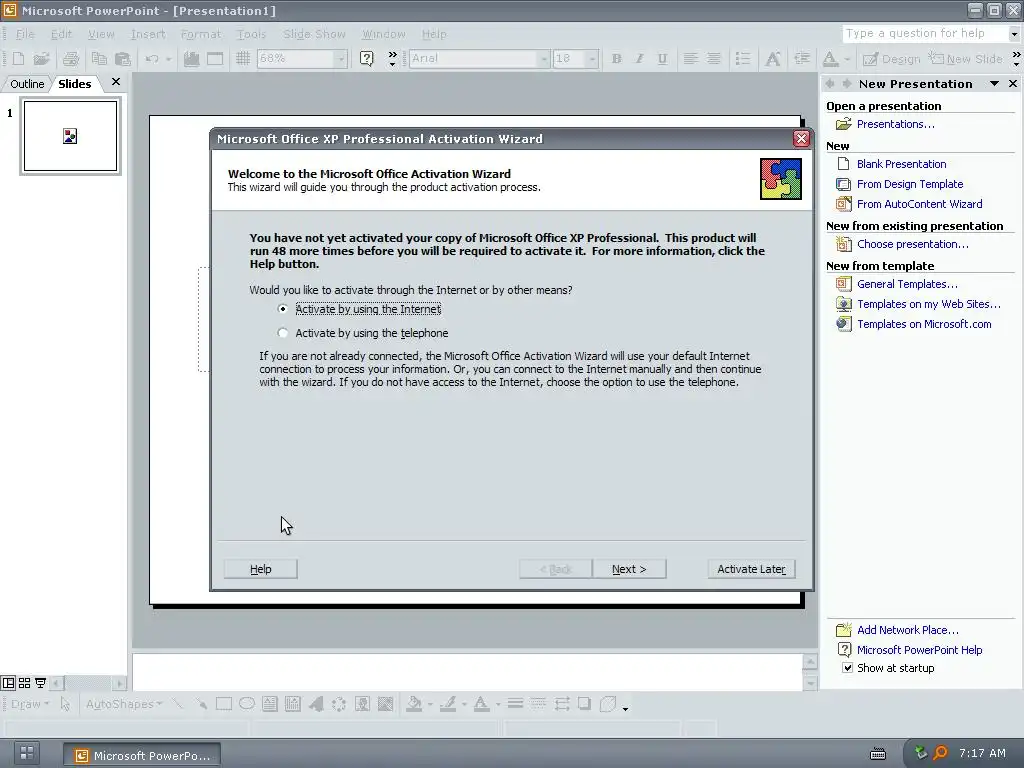
Task: Open the Arial font name dropdown
Action: click(x=543, y=59)
